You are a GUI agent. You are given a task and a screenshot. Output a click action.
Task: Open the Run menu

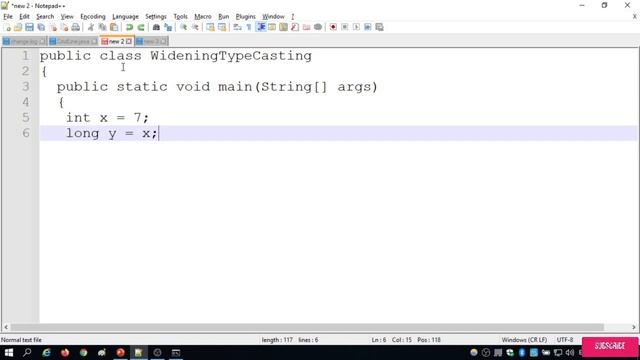pyautogui.click(x=223, y=17)
